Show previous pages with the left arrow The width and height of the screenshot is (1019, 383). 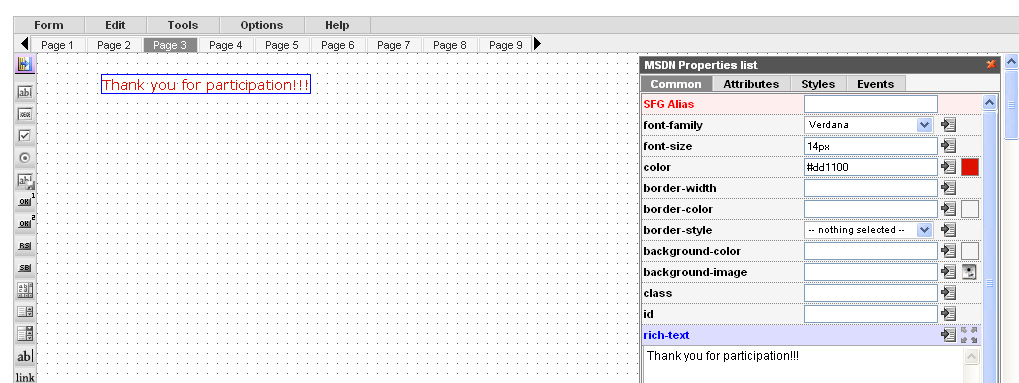tap(25, 44)
